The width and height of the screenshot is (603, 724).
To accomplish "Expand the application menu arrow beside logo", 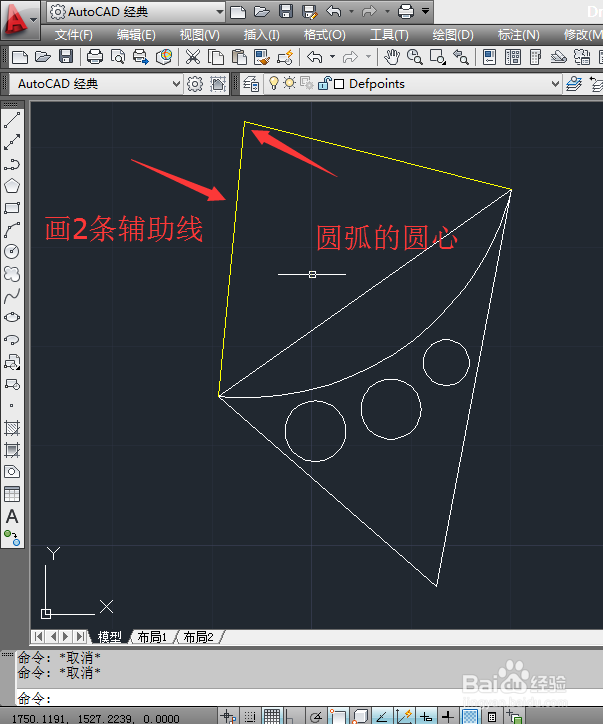I will [33, 20].
